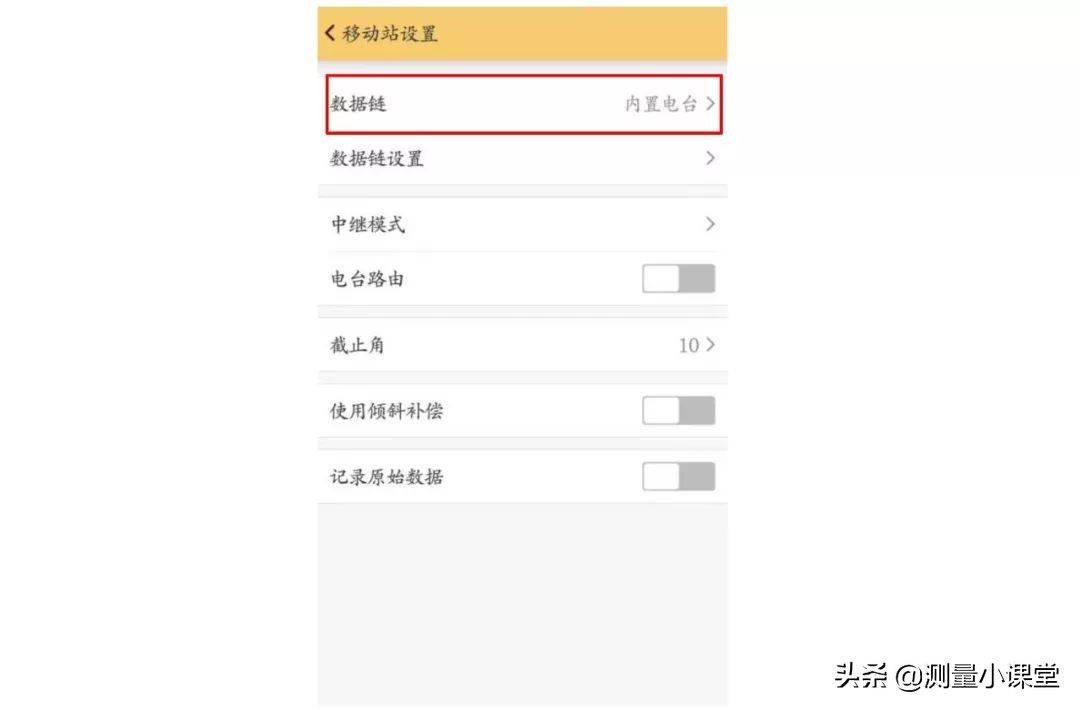This screenshot has width=1080, height=710.
Task: Enter the 中继模式 relay mode settings
Action: (520, 224)
